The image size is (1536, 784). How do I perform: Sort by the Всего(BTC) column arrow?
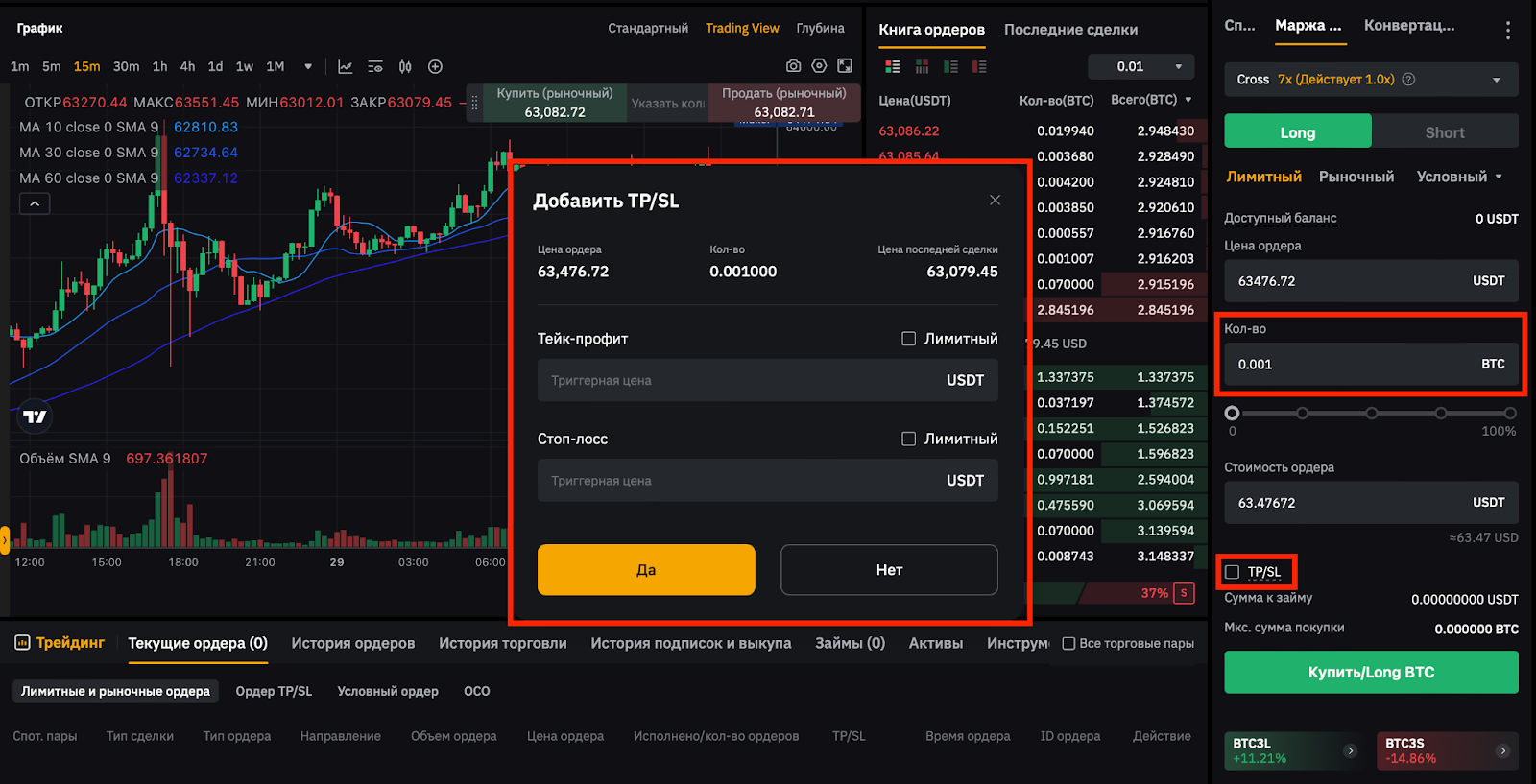[1188, 100]
